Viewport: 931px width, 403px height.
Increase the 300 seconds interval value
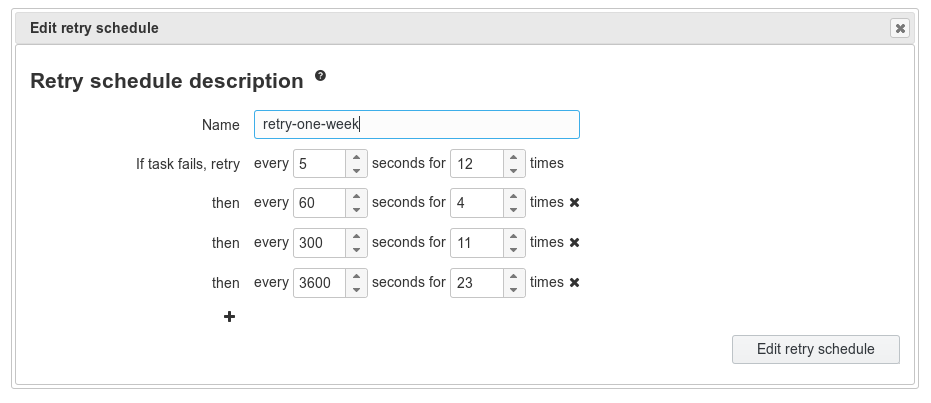point(357,236)
